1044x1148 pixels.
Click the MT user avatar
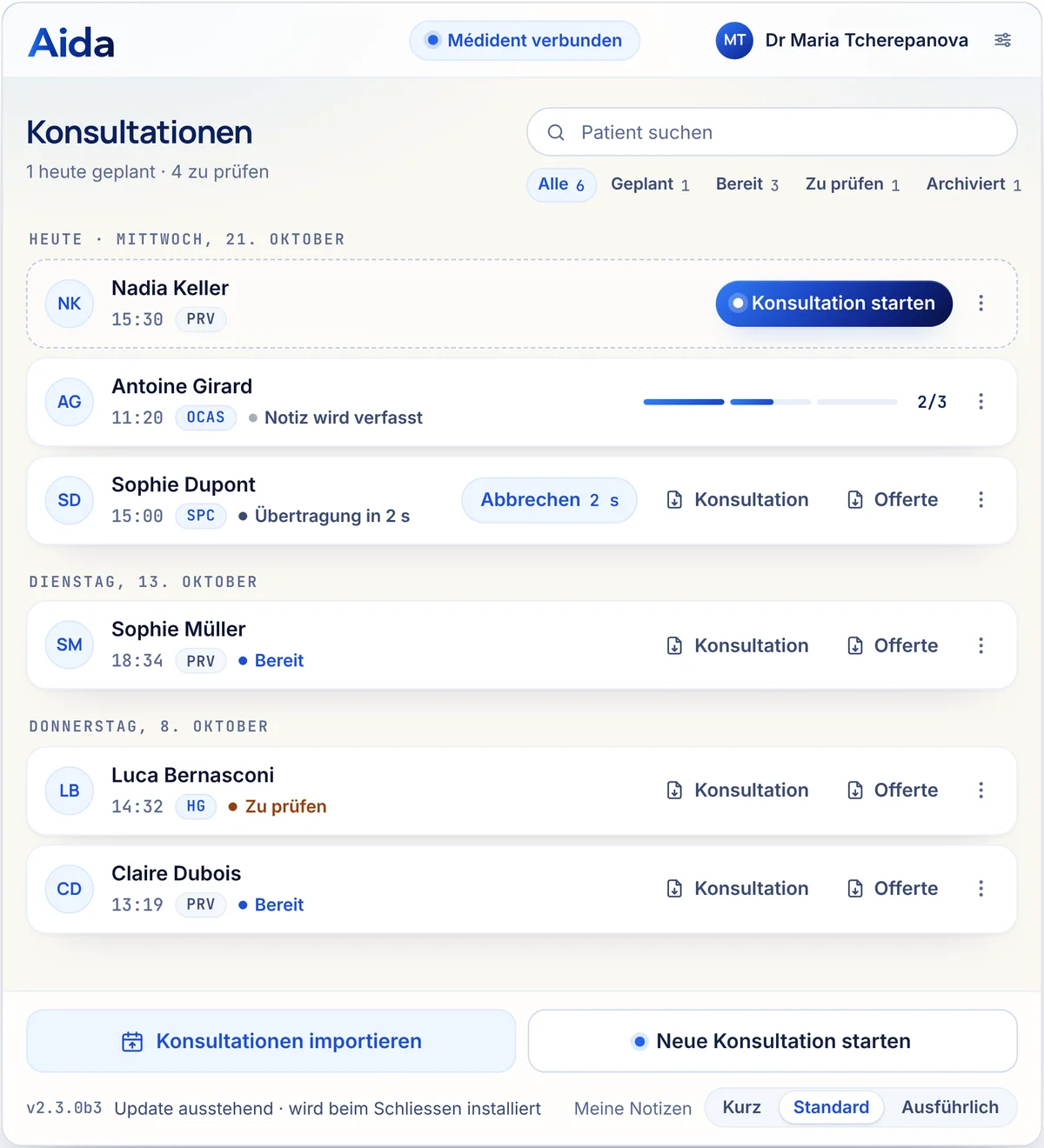[x=734, y=40]
